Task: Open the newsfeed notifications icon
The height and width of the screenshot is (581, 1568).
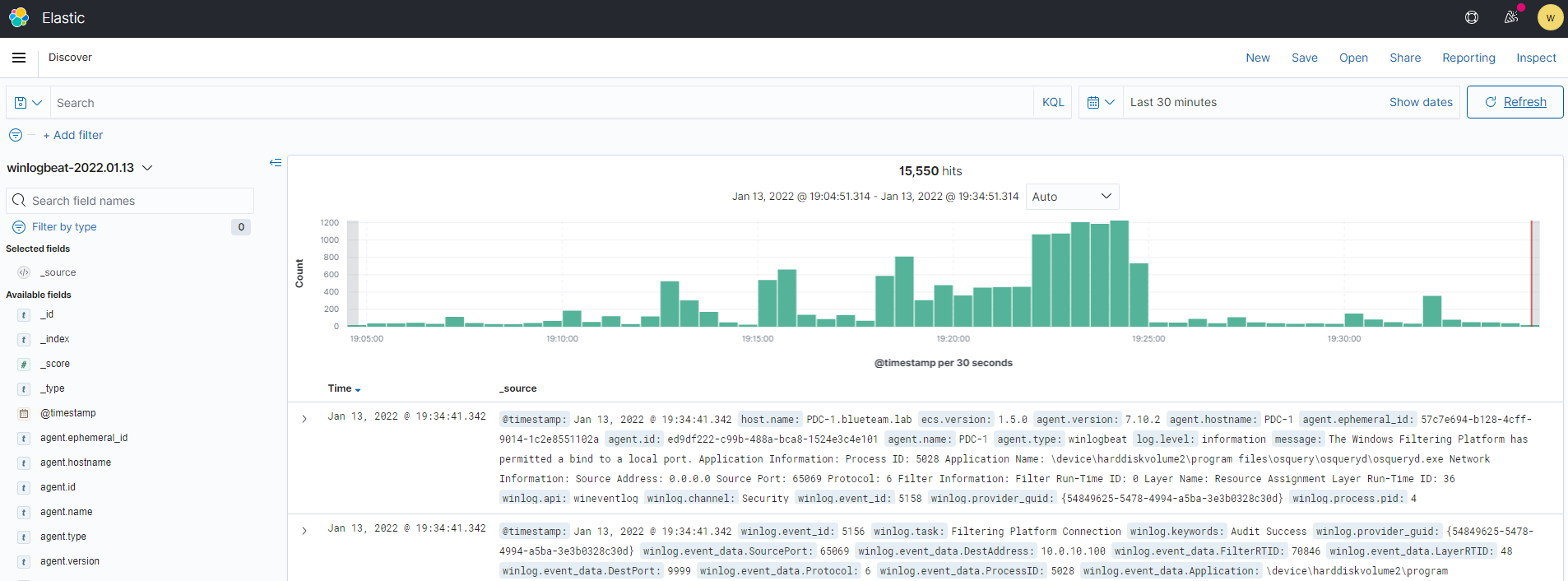Action: tap(1511, 17)
